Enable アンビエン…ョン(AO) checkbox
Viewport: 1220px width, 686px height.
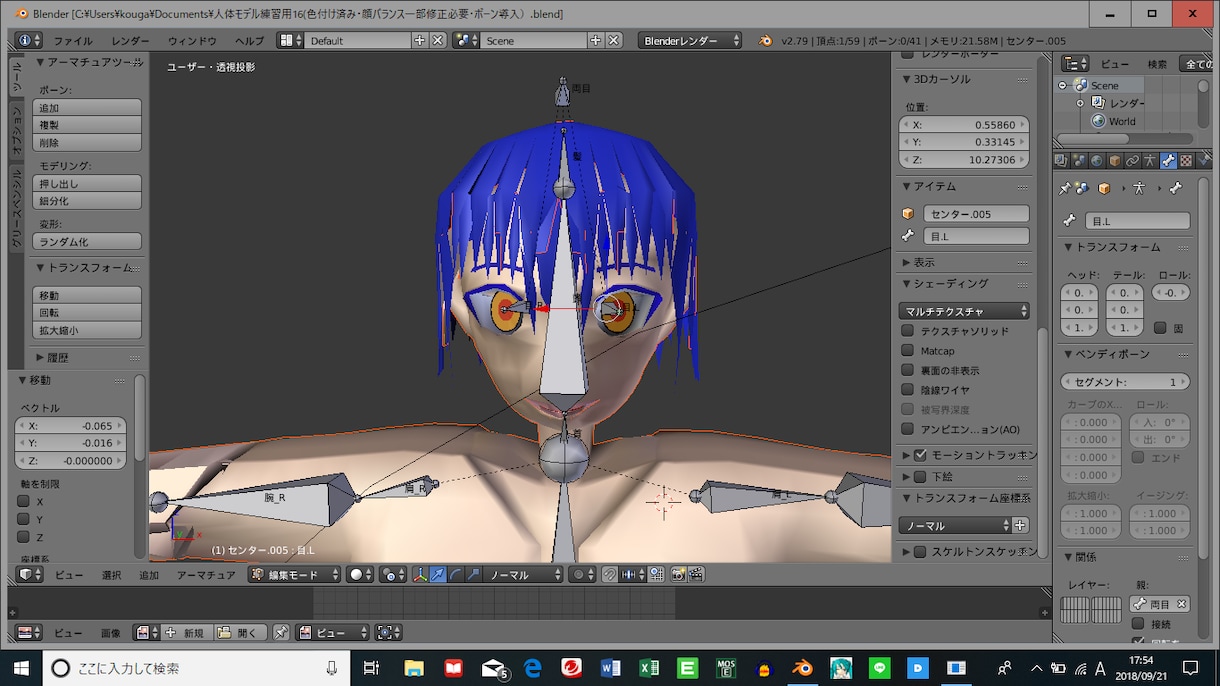coord(907,429)
